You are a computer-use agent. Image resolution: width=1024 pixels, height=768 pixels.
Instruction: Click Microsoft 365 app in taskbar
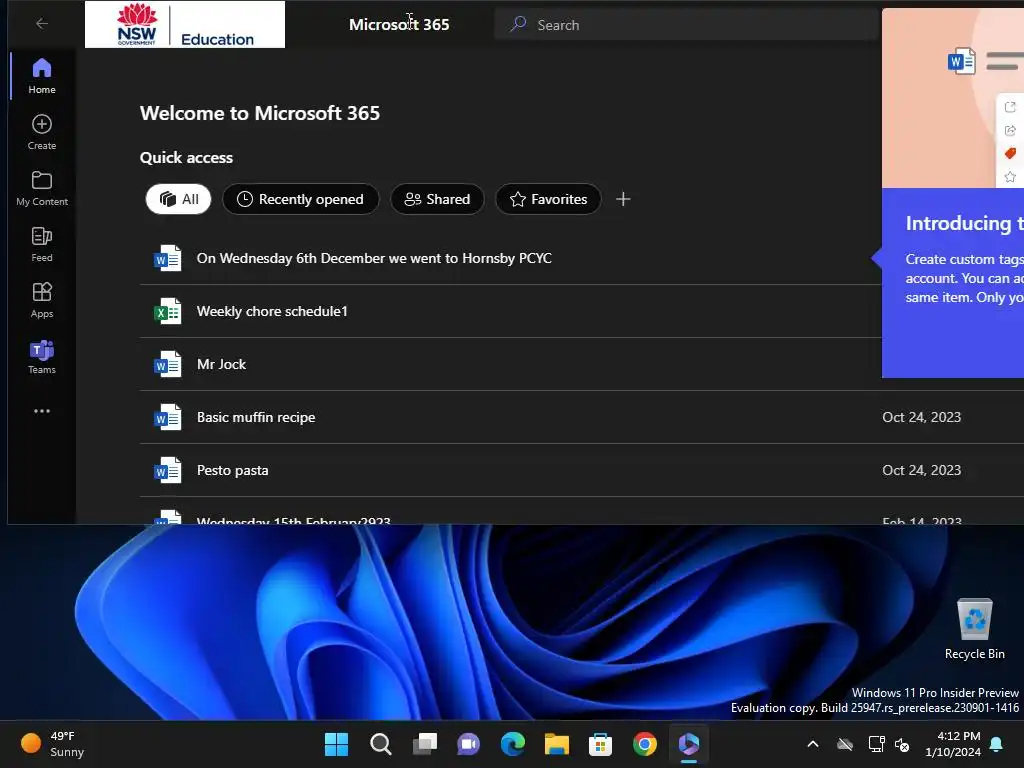click(689, 744)
